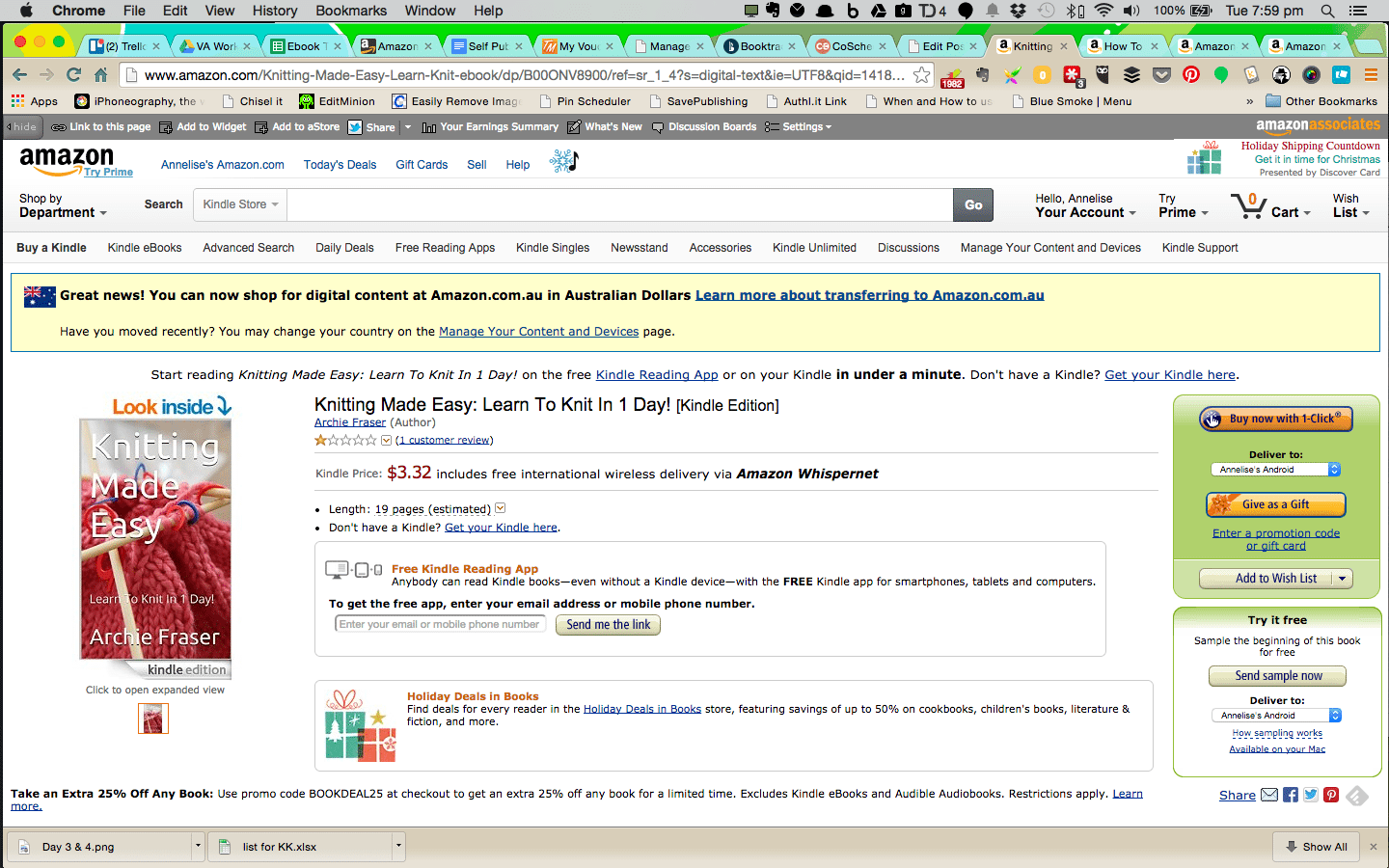Click Send me the link button
This screenshot has width=1389, height=868.
click(x=609, y=625)
